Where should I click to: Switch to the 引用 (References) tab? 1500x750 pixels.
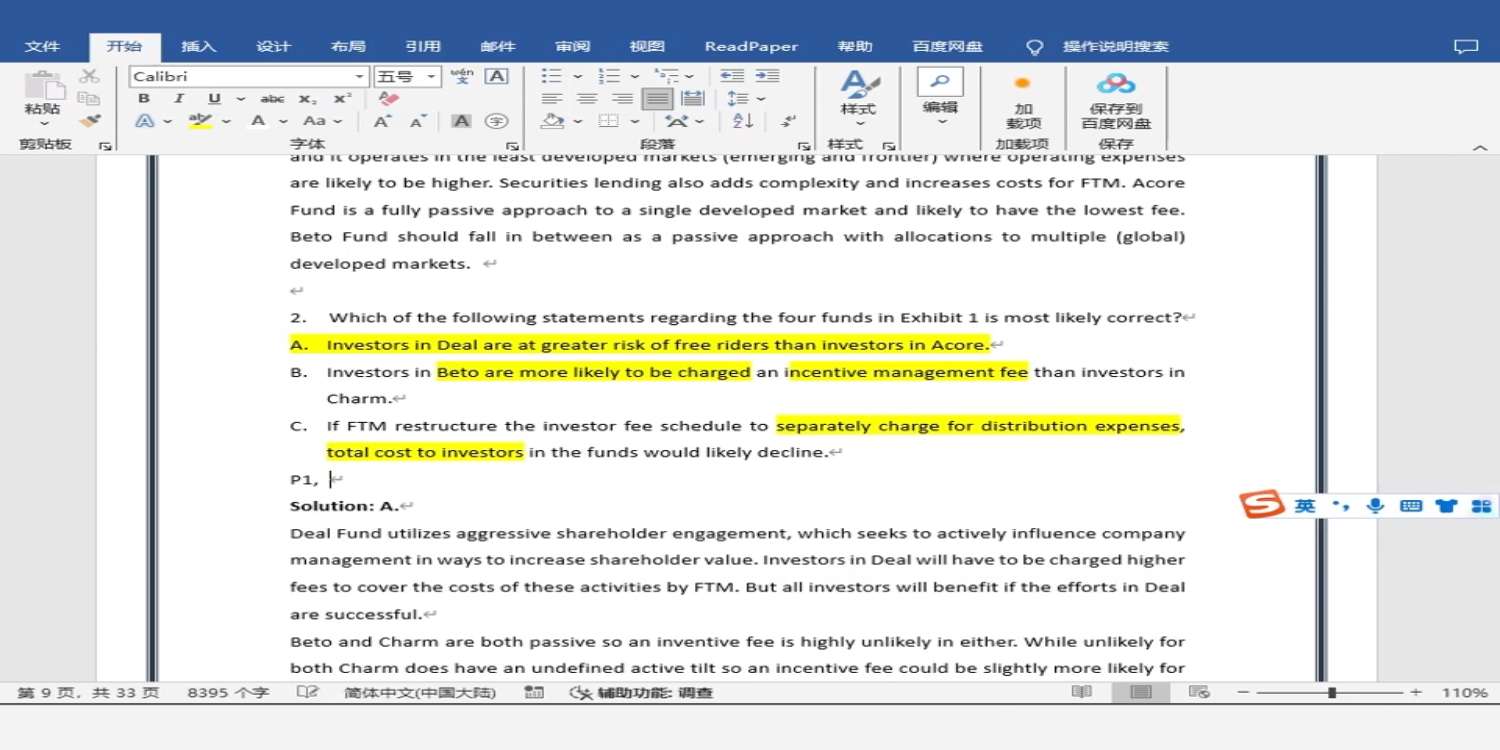click(423, 46)
